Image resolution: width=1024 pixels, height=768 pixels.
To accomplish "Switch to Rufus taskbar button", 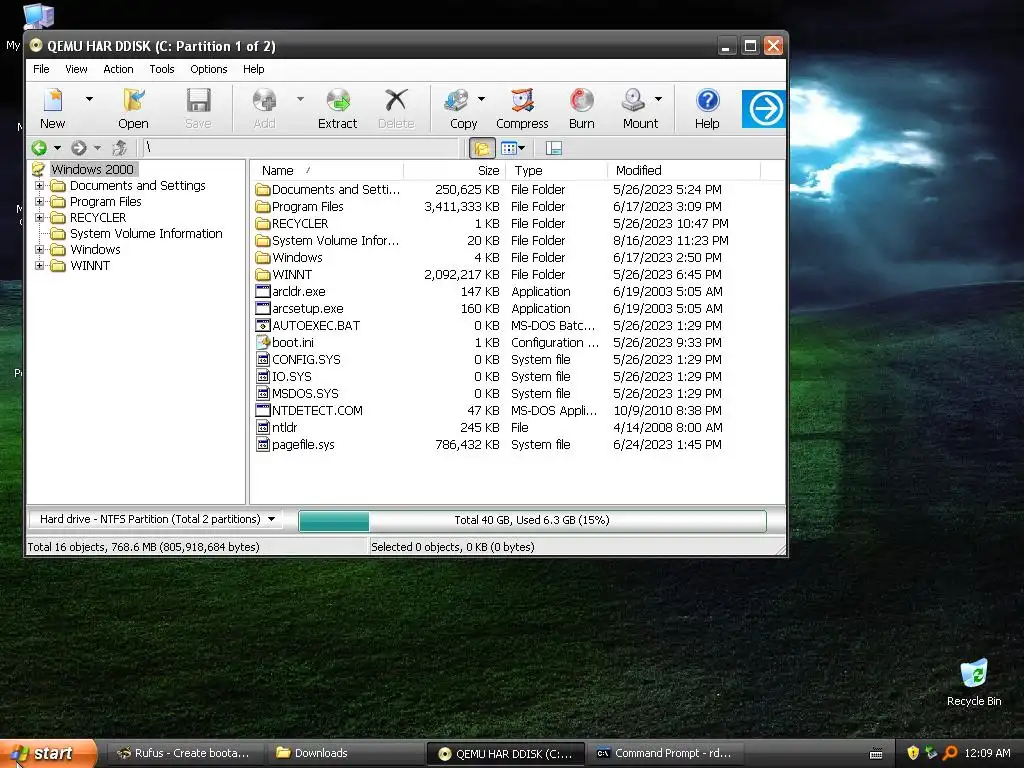I will 184,753.
